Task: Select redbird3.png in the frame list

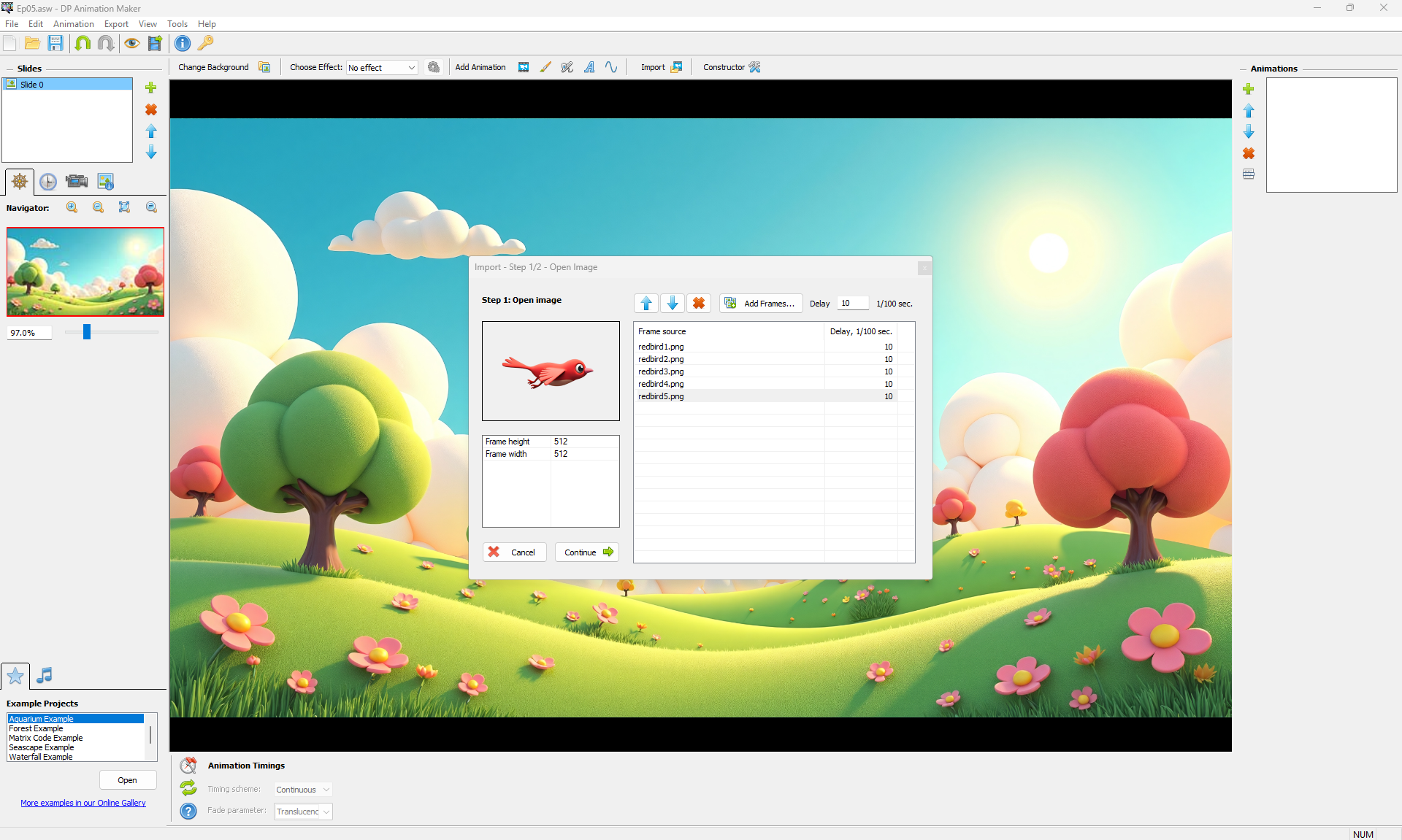Action: 662,371
